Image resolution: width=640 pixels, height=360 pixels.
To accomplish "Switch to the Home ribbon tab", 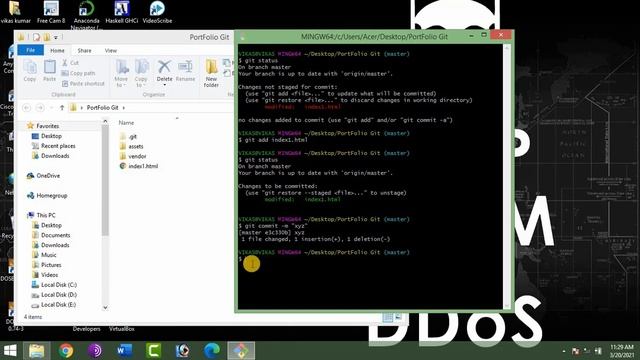I will coord(57,50).
